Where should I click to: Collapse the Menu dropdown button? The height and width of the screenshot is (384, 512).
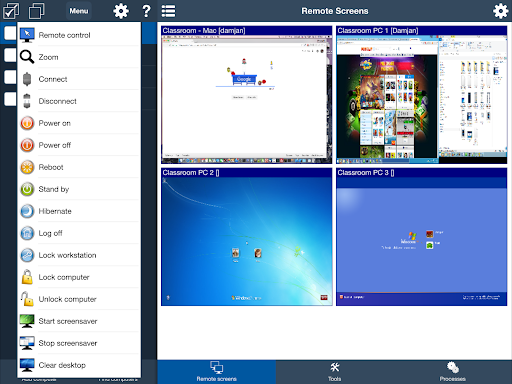[x=79, y=11]
